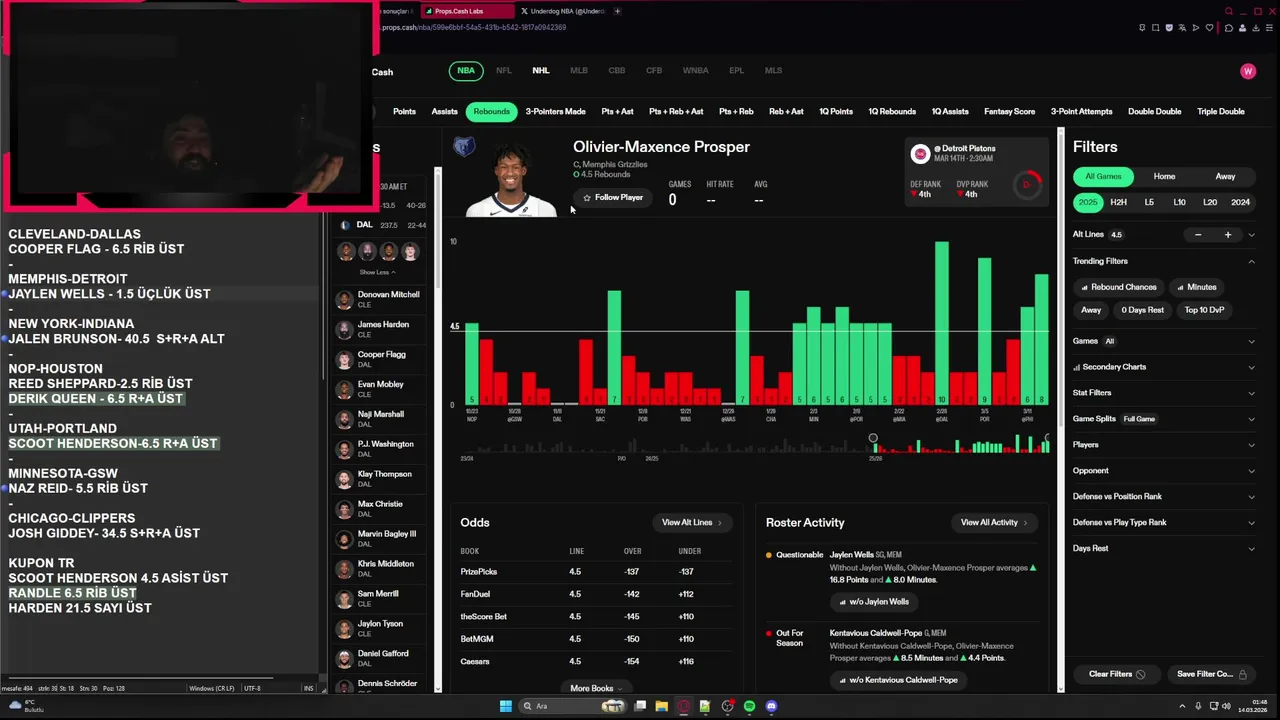Switch to the NFL league tab
The image size is (1280, 720).
coord(504,71)
